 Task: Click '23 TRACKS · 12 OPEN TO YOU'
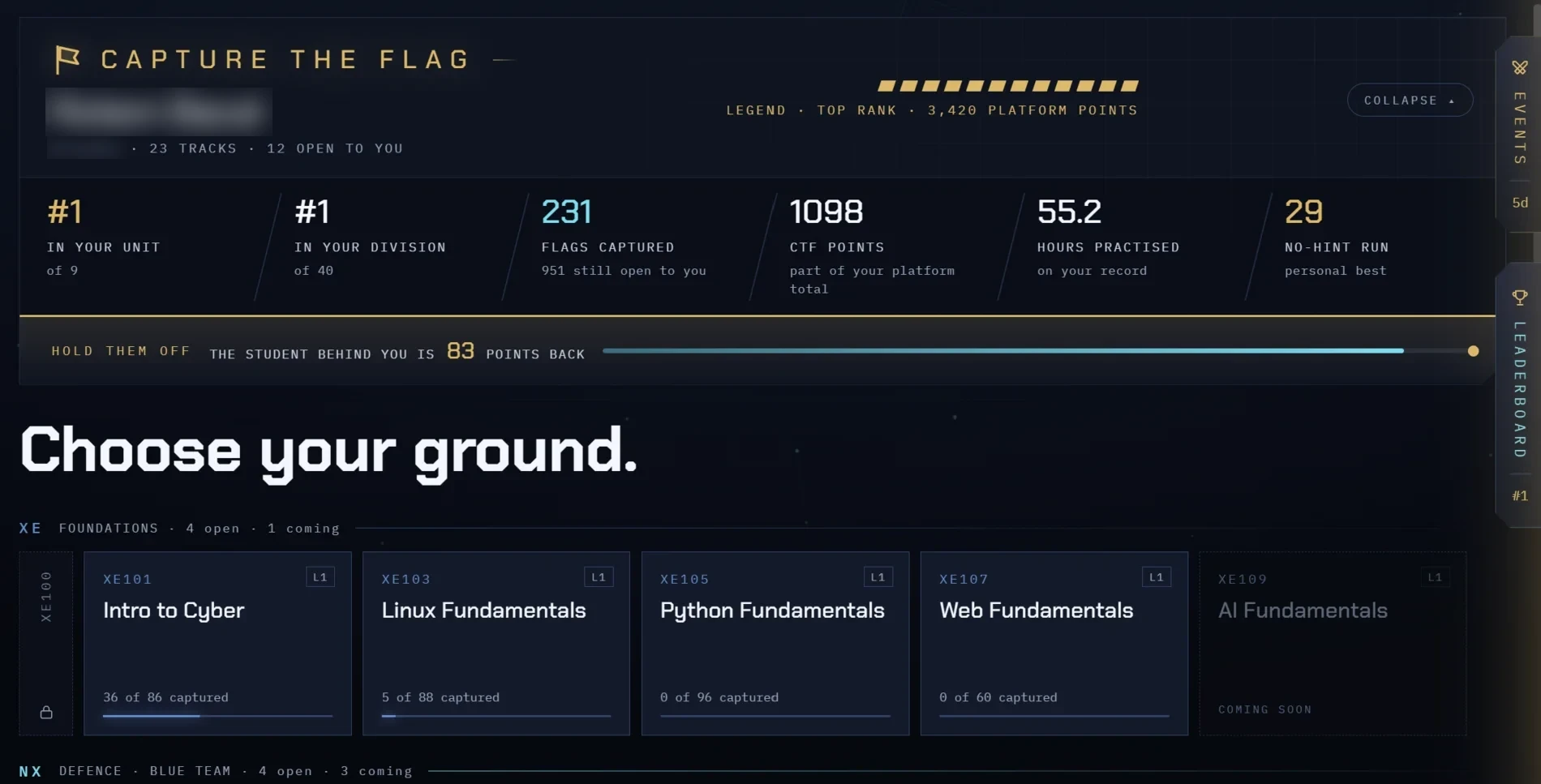click(x=276, y=148)
